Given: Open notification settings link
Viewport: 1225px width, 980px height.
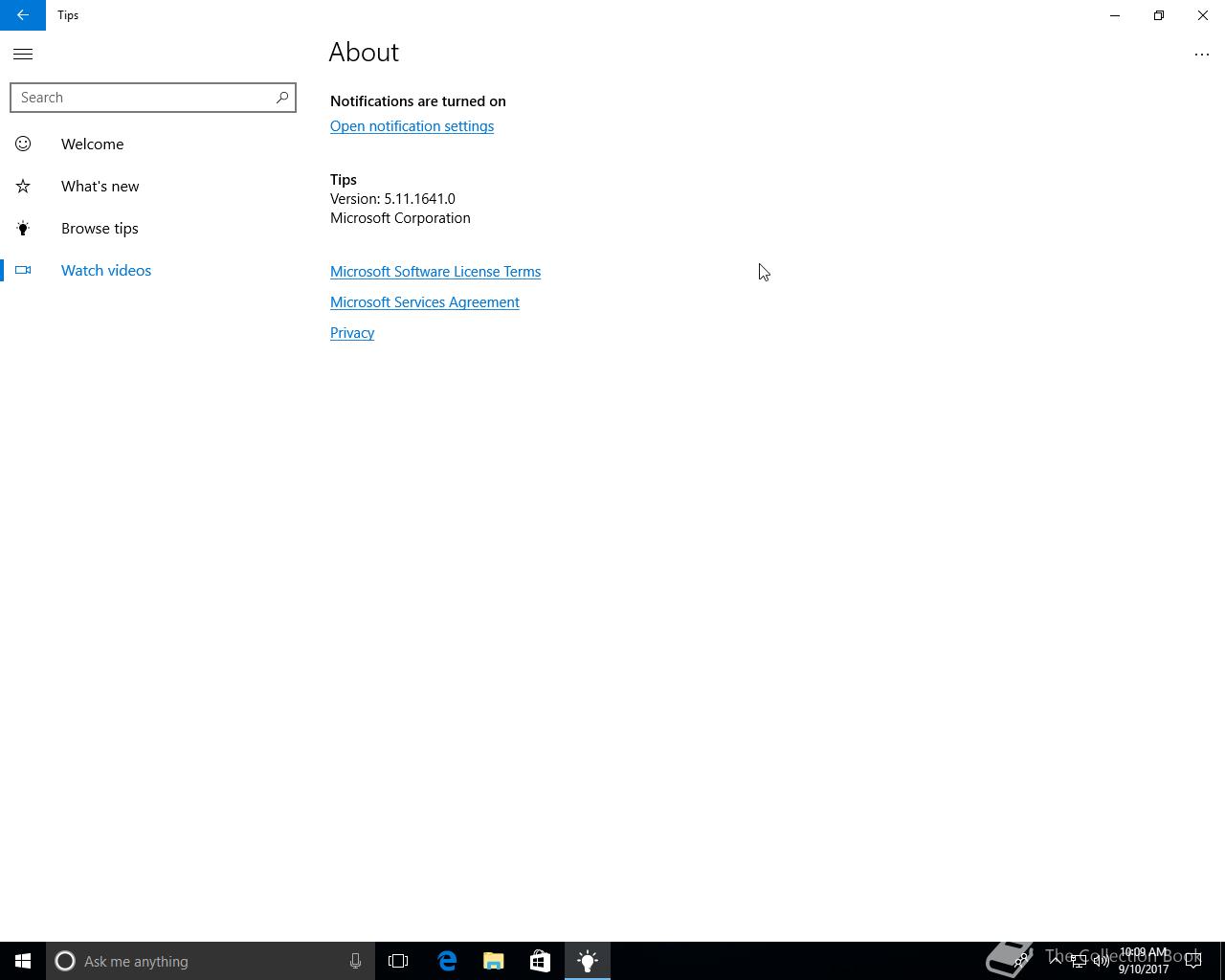Looking at the screenshot, I should pyautogui.click(x=412, y=126).
